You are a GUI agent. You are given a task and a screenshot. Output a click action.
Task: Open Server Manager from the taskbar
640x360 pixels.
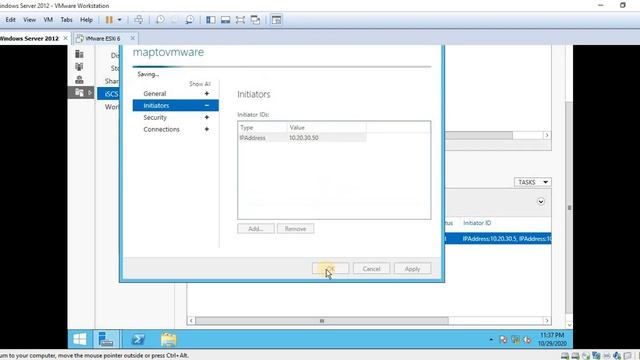pos(106,339)
